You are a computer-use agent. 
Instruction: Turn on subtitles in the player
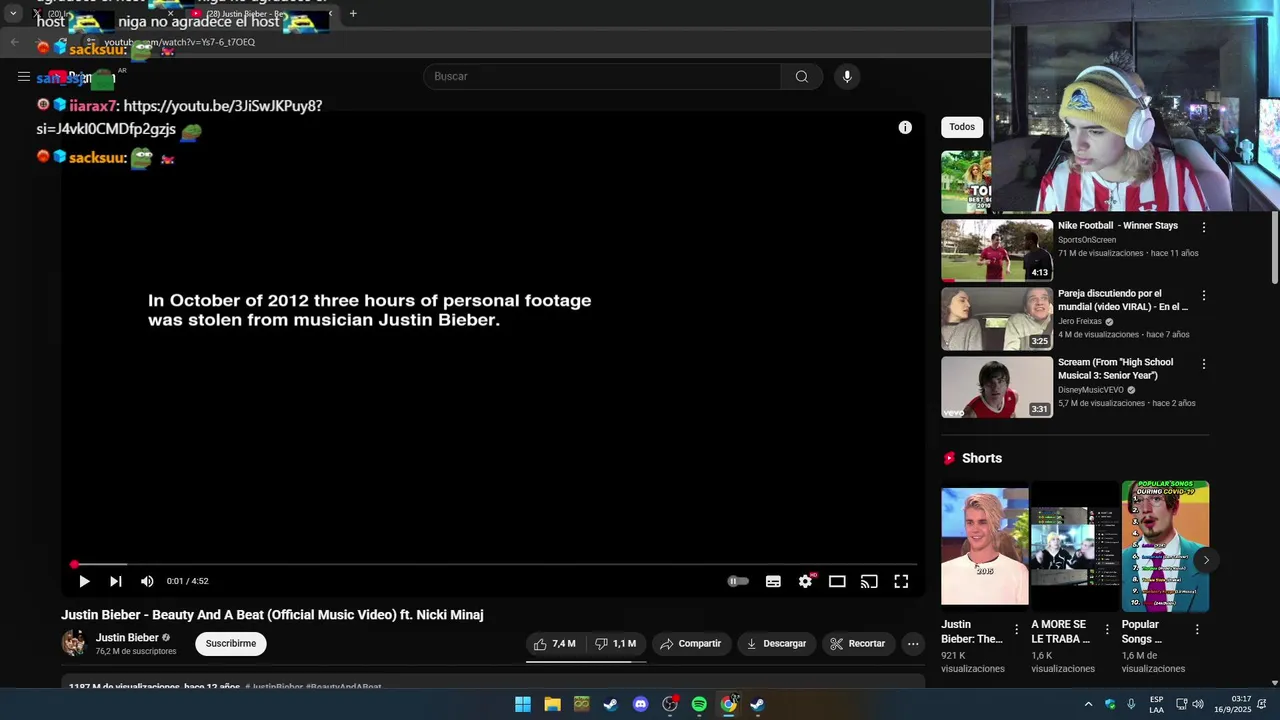point(773,581)
